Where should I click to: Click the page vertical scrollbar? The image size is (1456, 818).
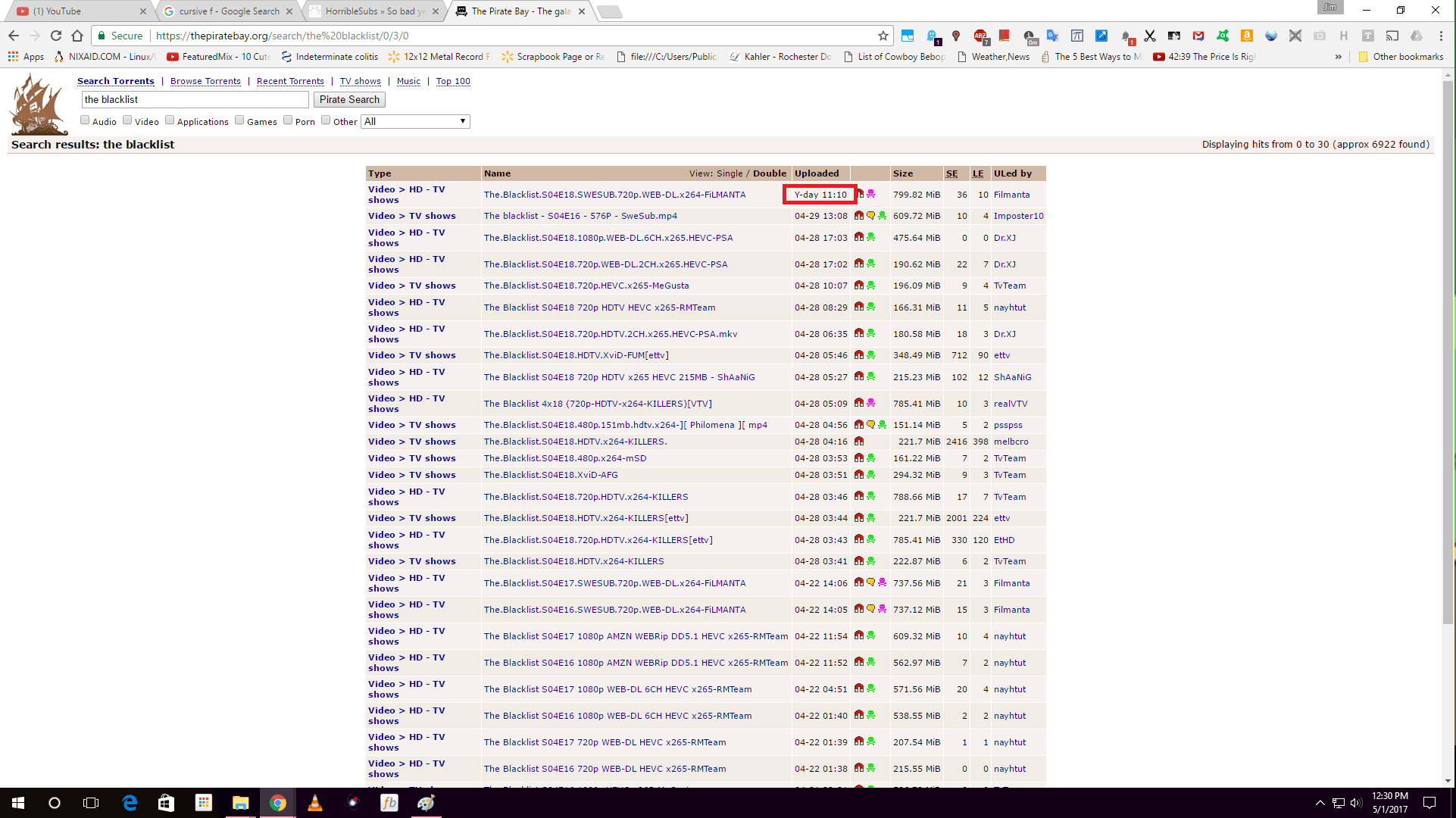(1448, 351)
